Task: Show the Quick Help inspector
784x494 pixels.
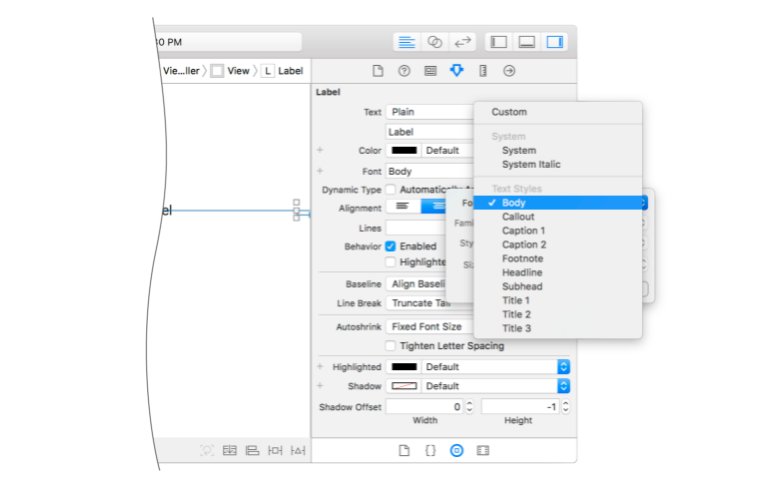Action: point(404,71)
